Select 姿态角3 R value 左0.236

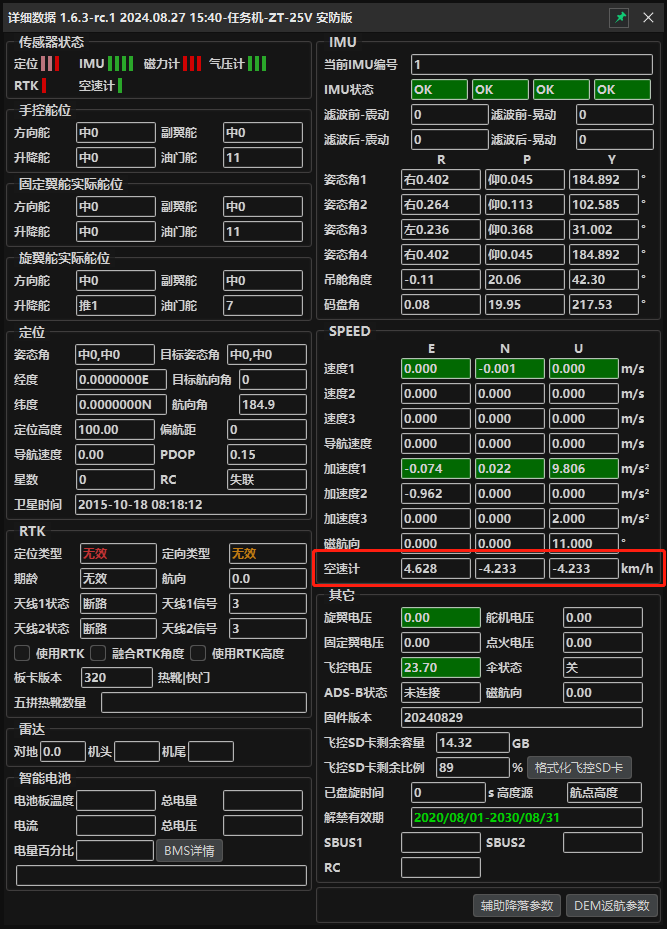(x=441, y=229)
